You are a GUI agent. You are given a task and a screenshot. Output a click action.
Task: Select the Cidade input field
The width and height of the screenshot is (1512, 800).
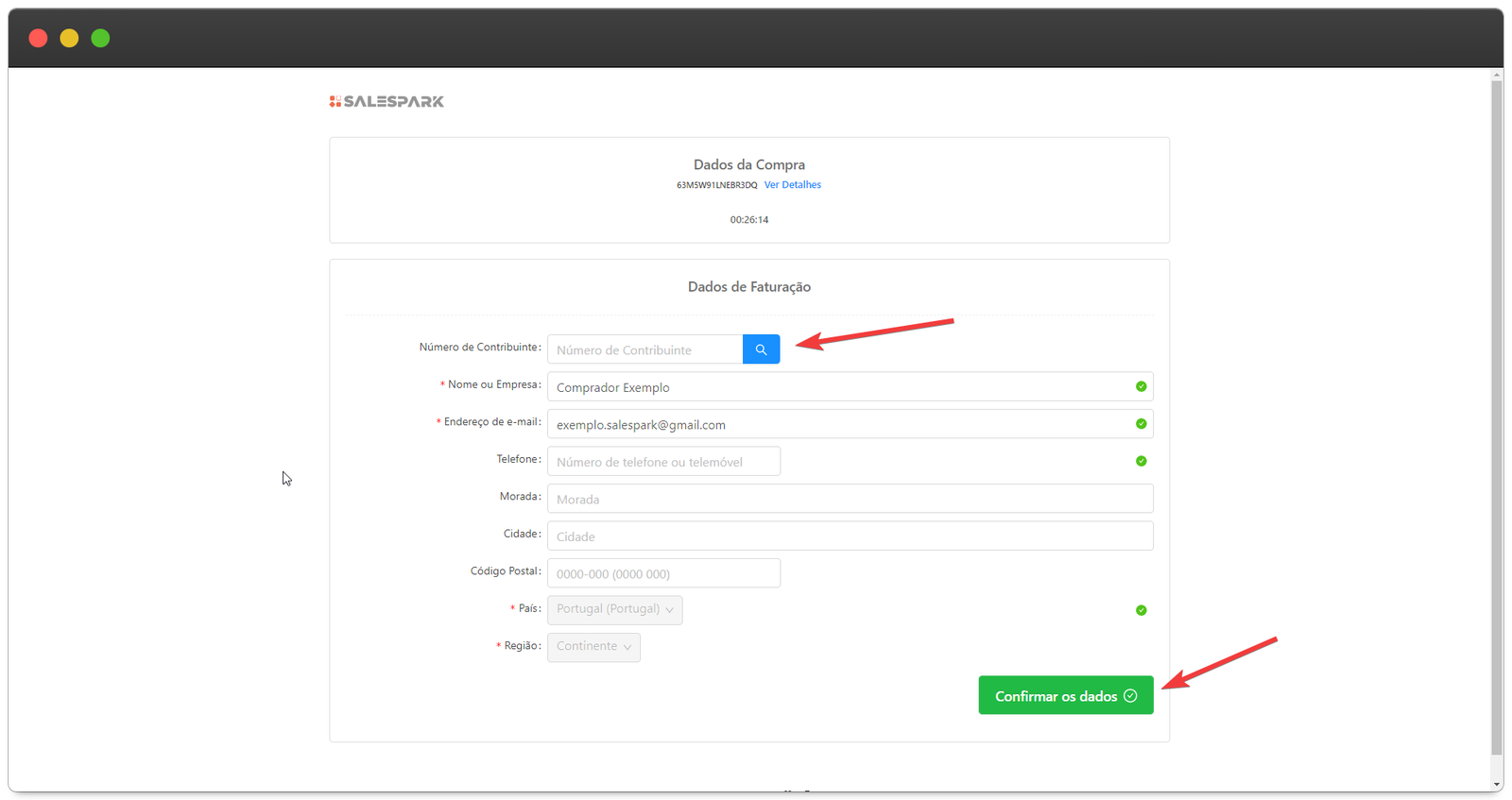(x=850, y=536)
